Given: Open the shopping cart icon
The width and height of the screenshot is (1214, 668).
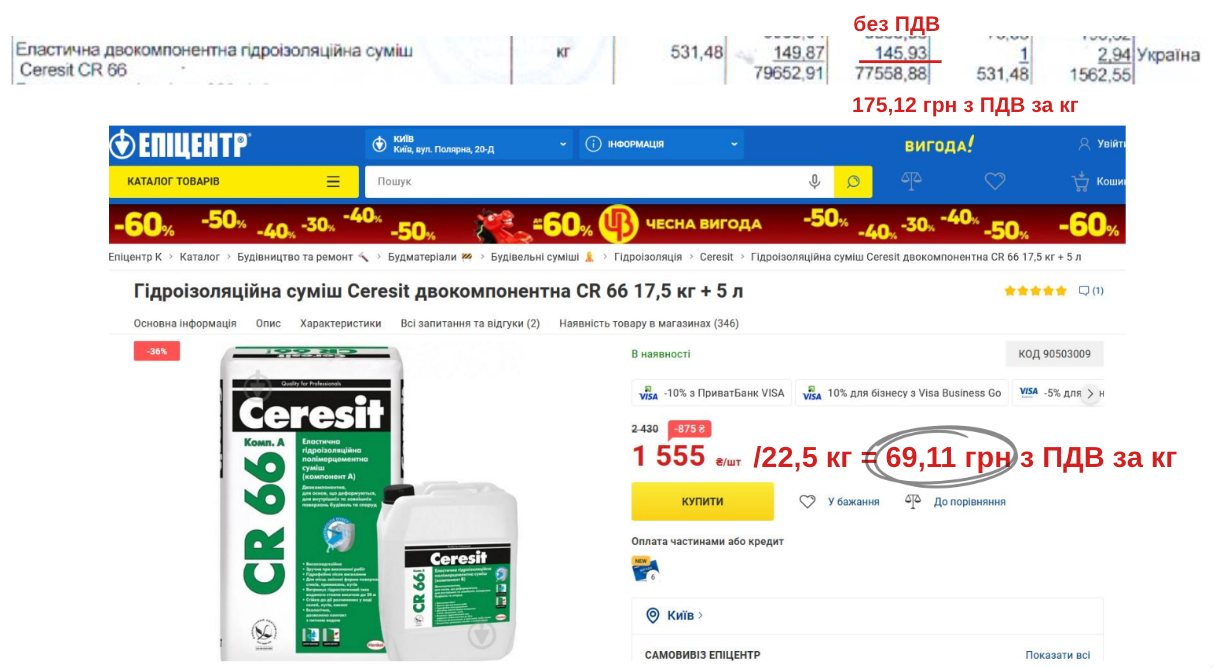Looking at the screenshot, I should pyautogui.click(x=1080, y=182).
